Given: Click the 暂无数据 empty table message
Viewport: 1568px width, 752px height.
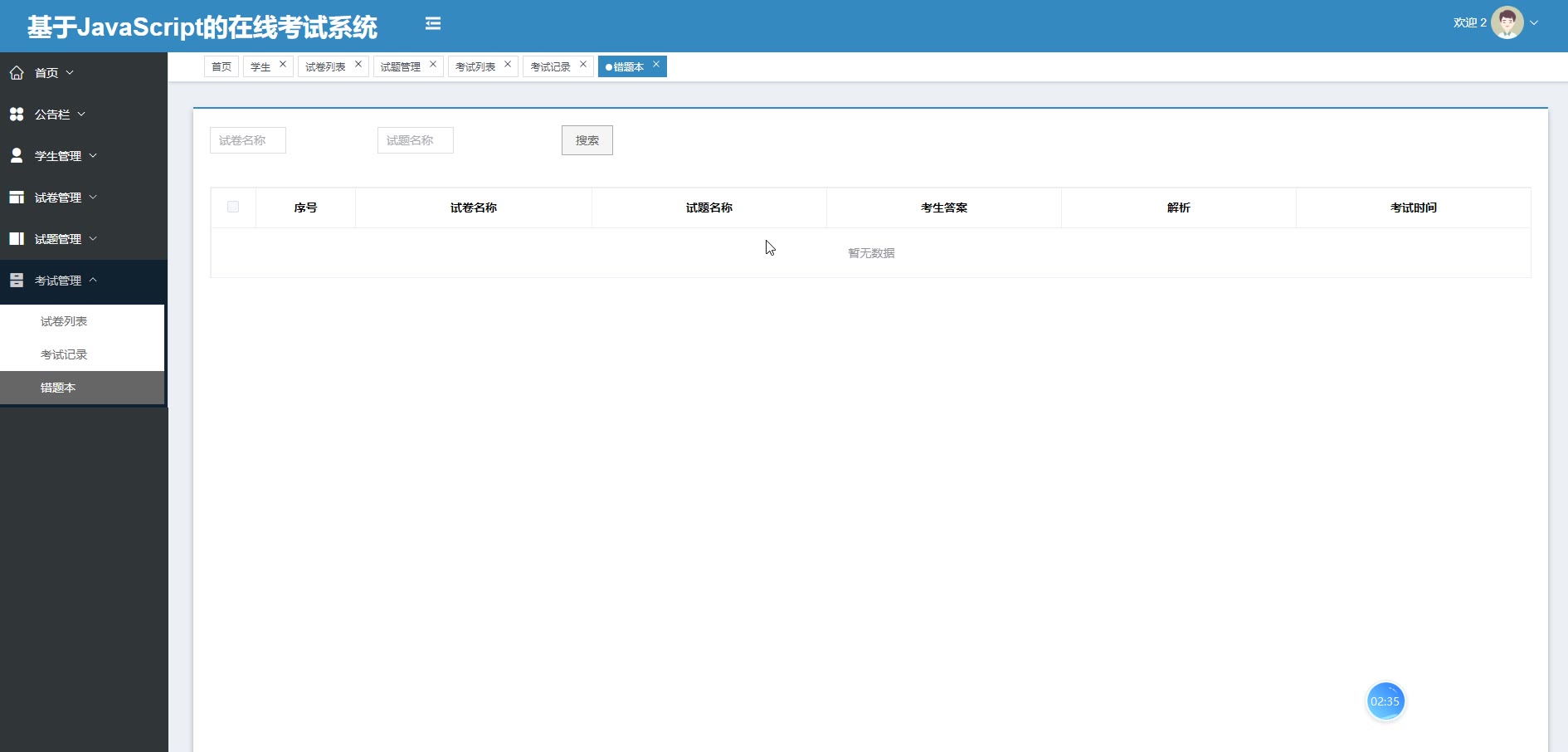Looking at the screenshot, I should [x=871, y=253].
